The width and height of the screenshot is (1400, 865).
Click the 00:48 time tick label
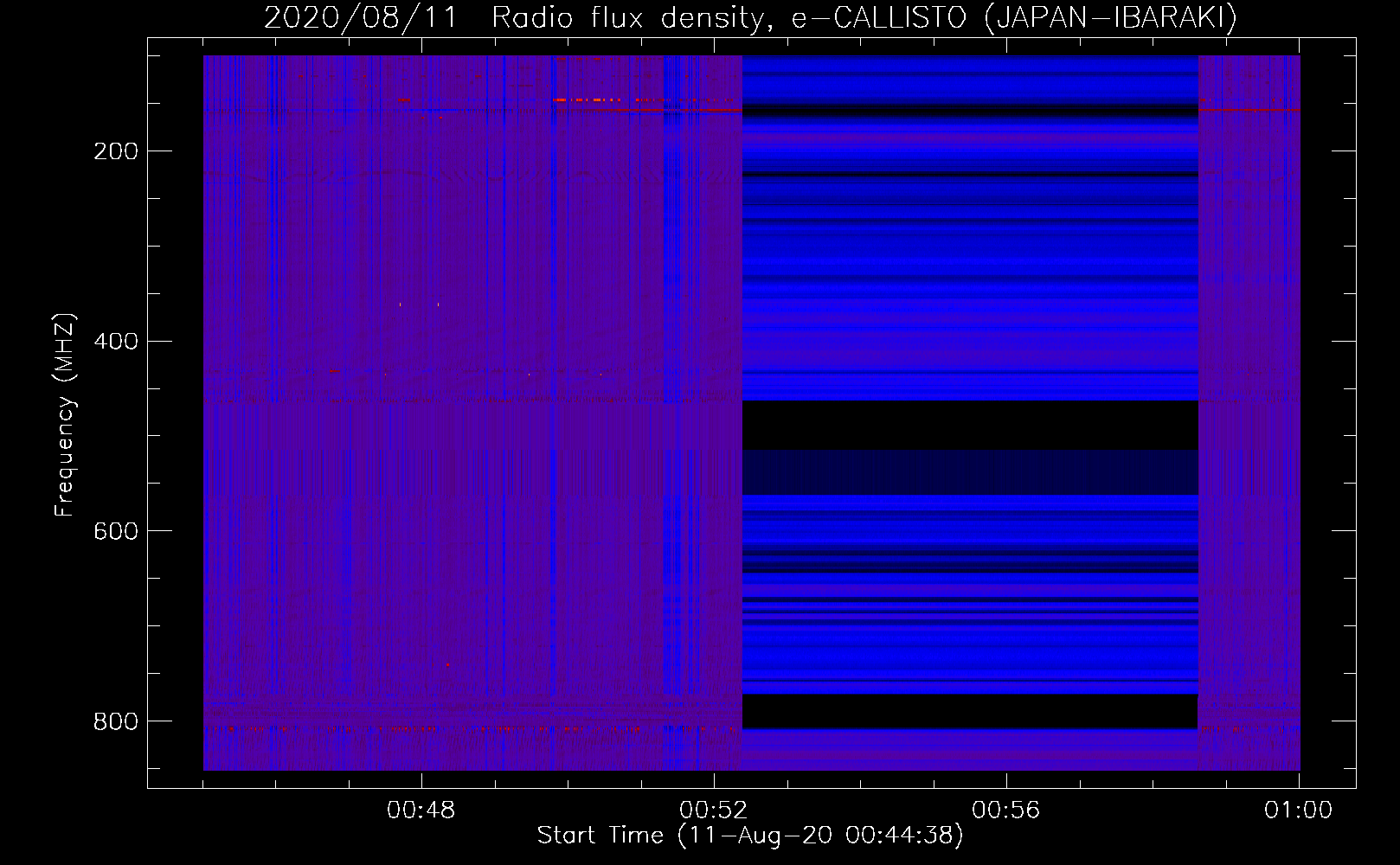(421, 811)
